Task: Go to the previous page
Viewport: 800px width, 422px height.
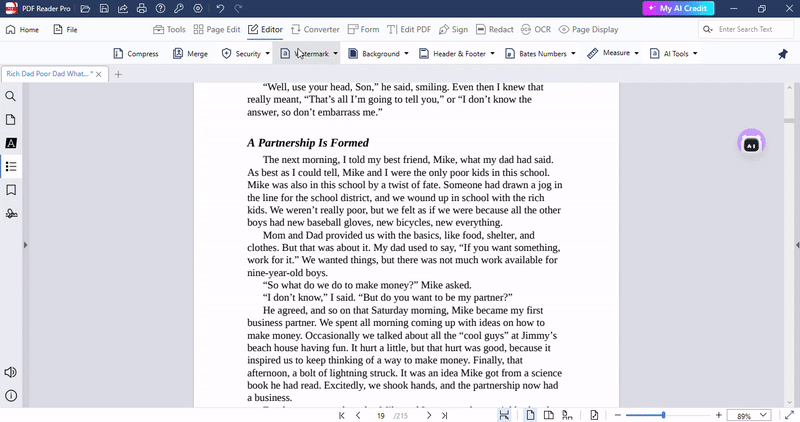Action: 358,415
